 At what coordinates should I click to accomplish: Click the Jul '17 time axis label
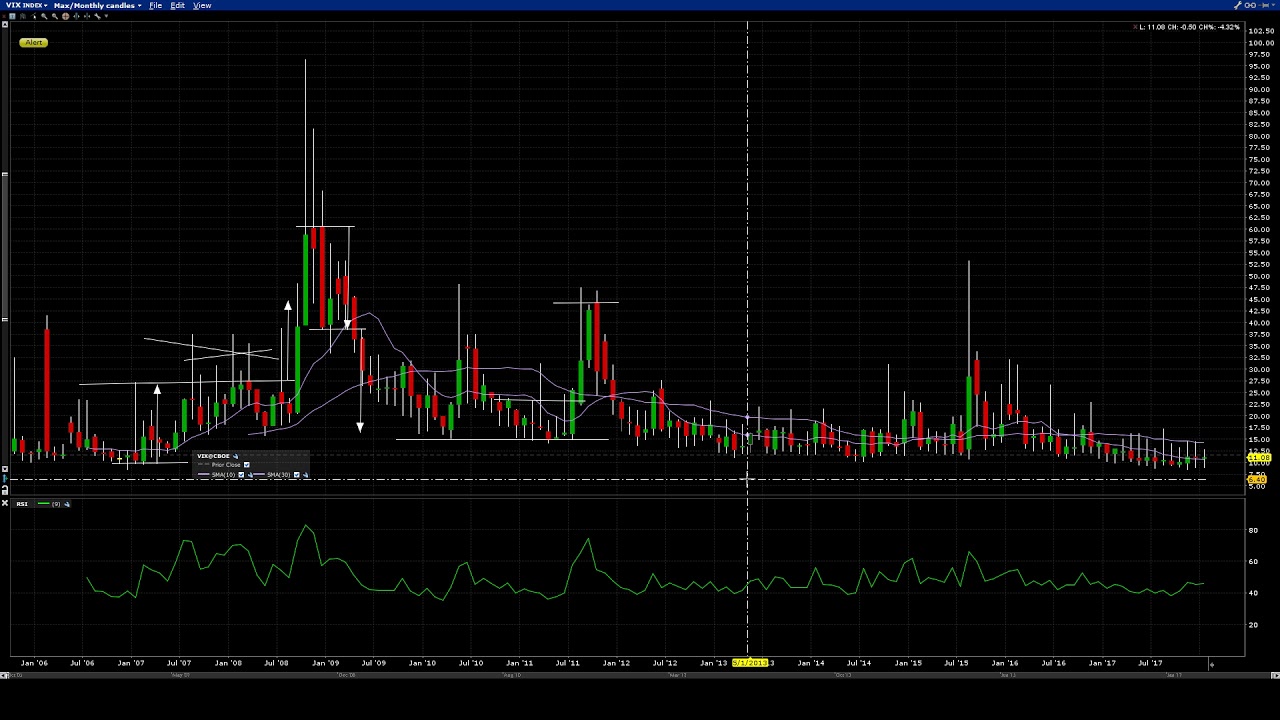point(1150,663)
